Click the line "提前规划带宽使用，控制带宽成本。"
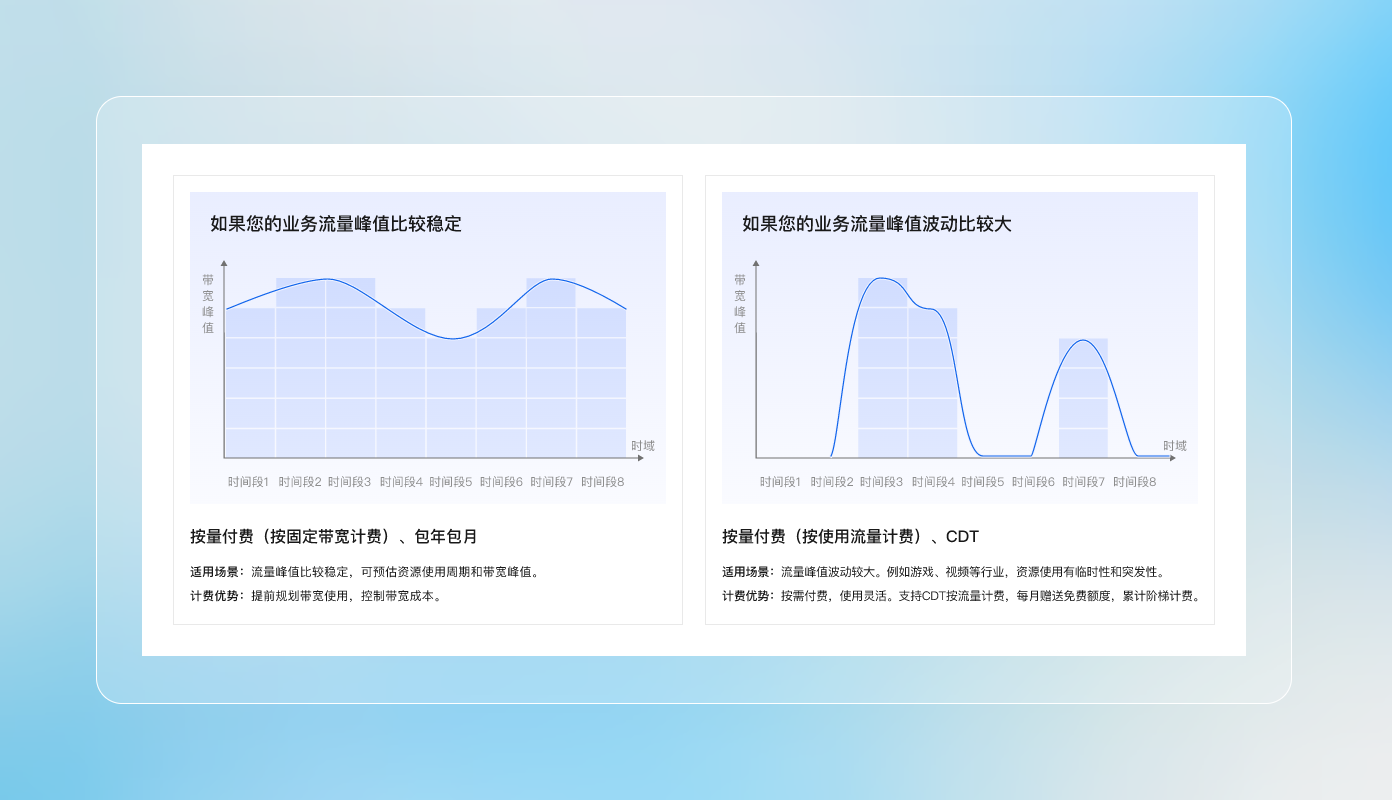The height and width of the screenshot is (800, 1392). pyautogui.click(x=346, y=596)
